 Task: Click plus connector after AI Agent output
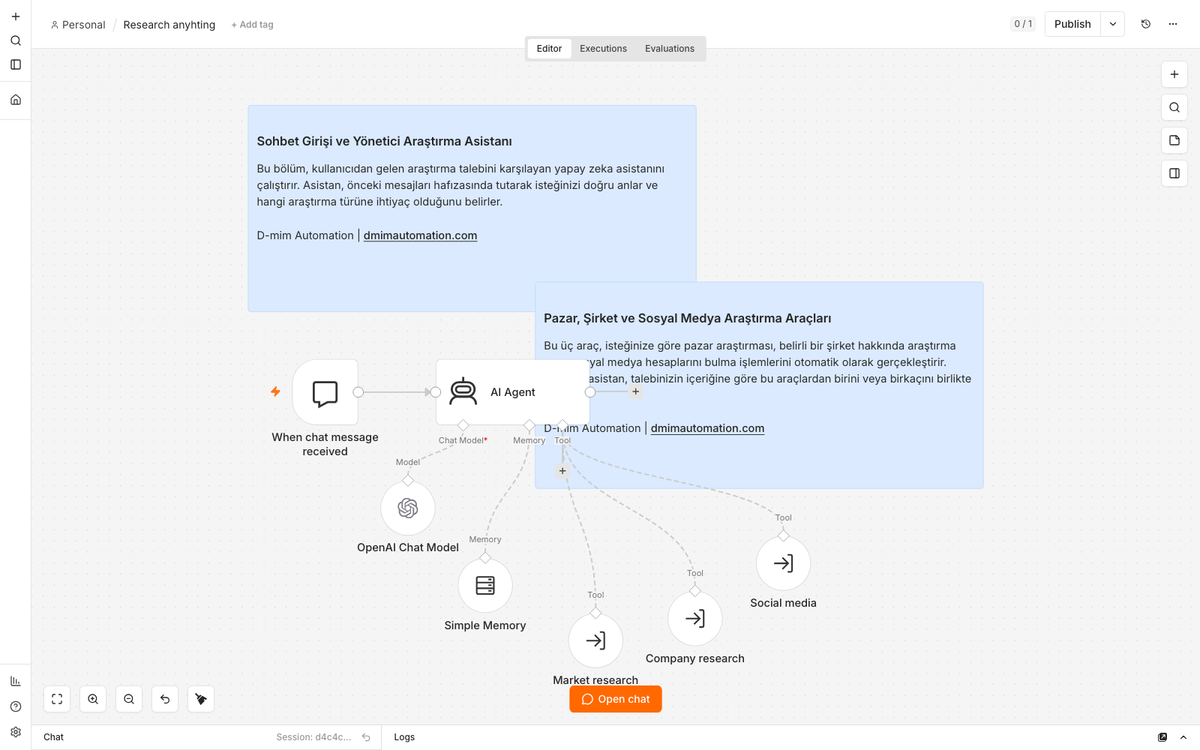[635, 392]
